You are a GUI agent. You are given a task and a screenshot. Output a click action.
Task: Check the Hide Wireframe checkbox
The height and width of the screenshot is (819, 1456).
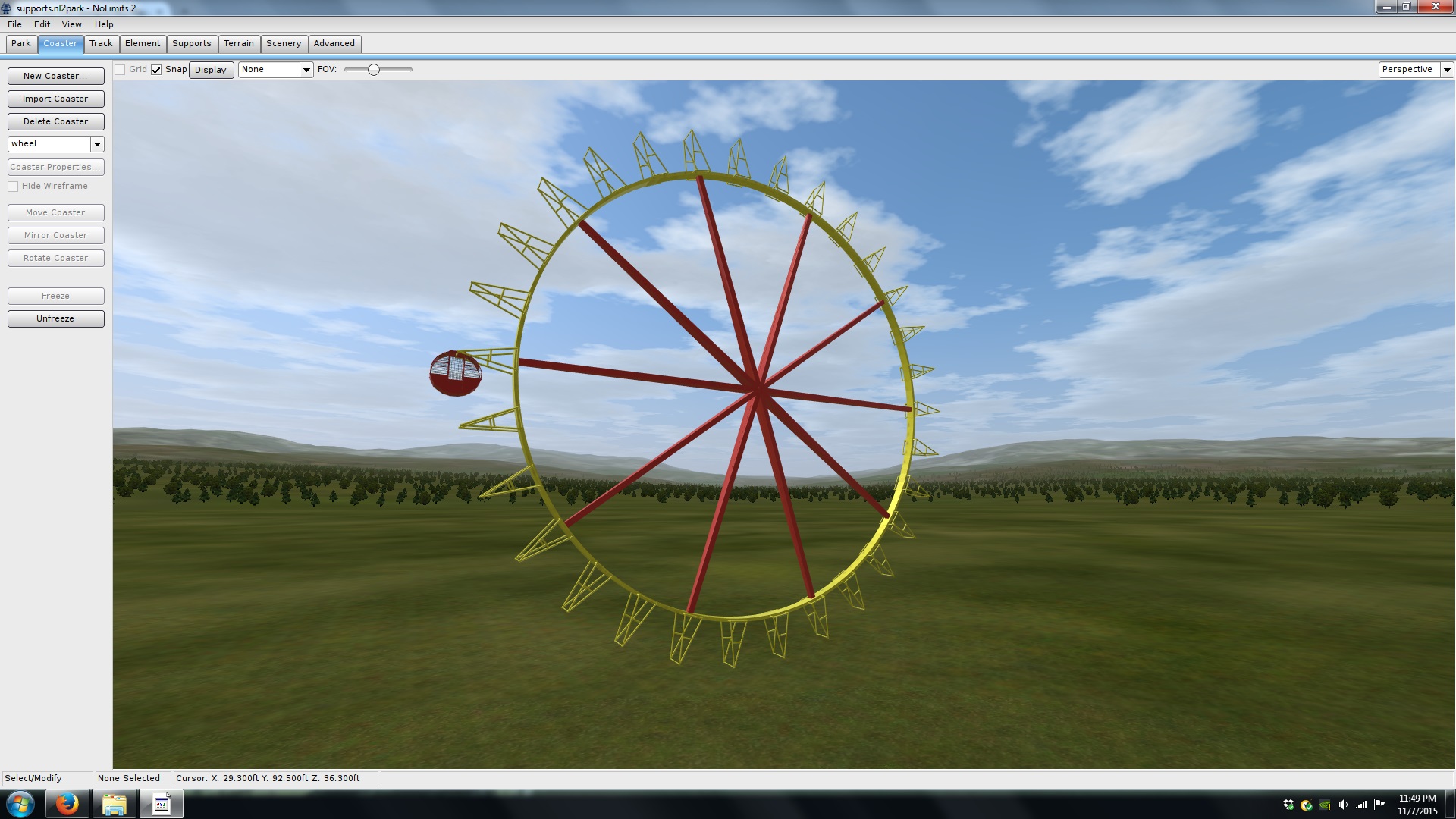pos(13,187)
